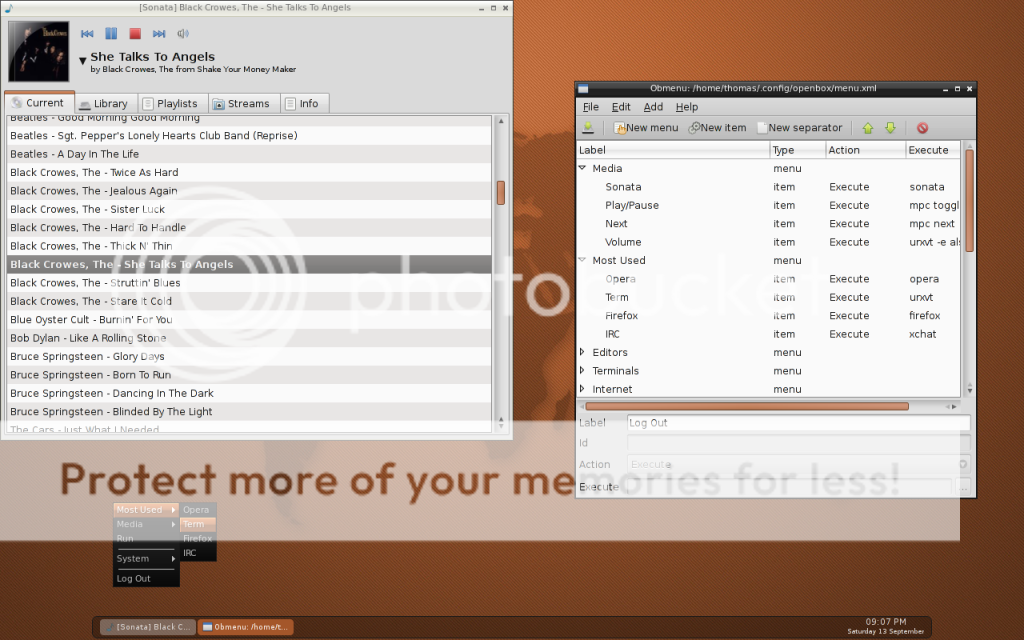Collapse the song info expander arrow

coord(83,61)
